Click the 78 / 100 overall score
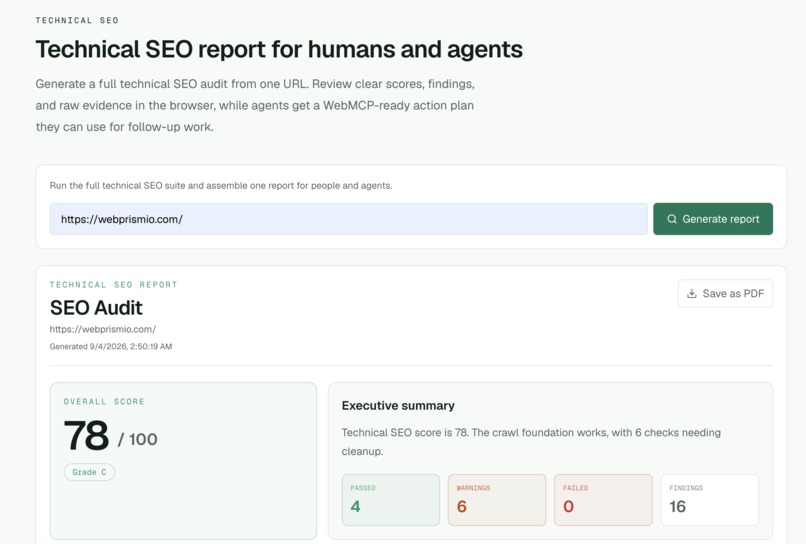 click(111, 436)
